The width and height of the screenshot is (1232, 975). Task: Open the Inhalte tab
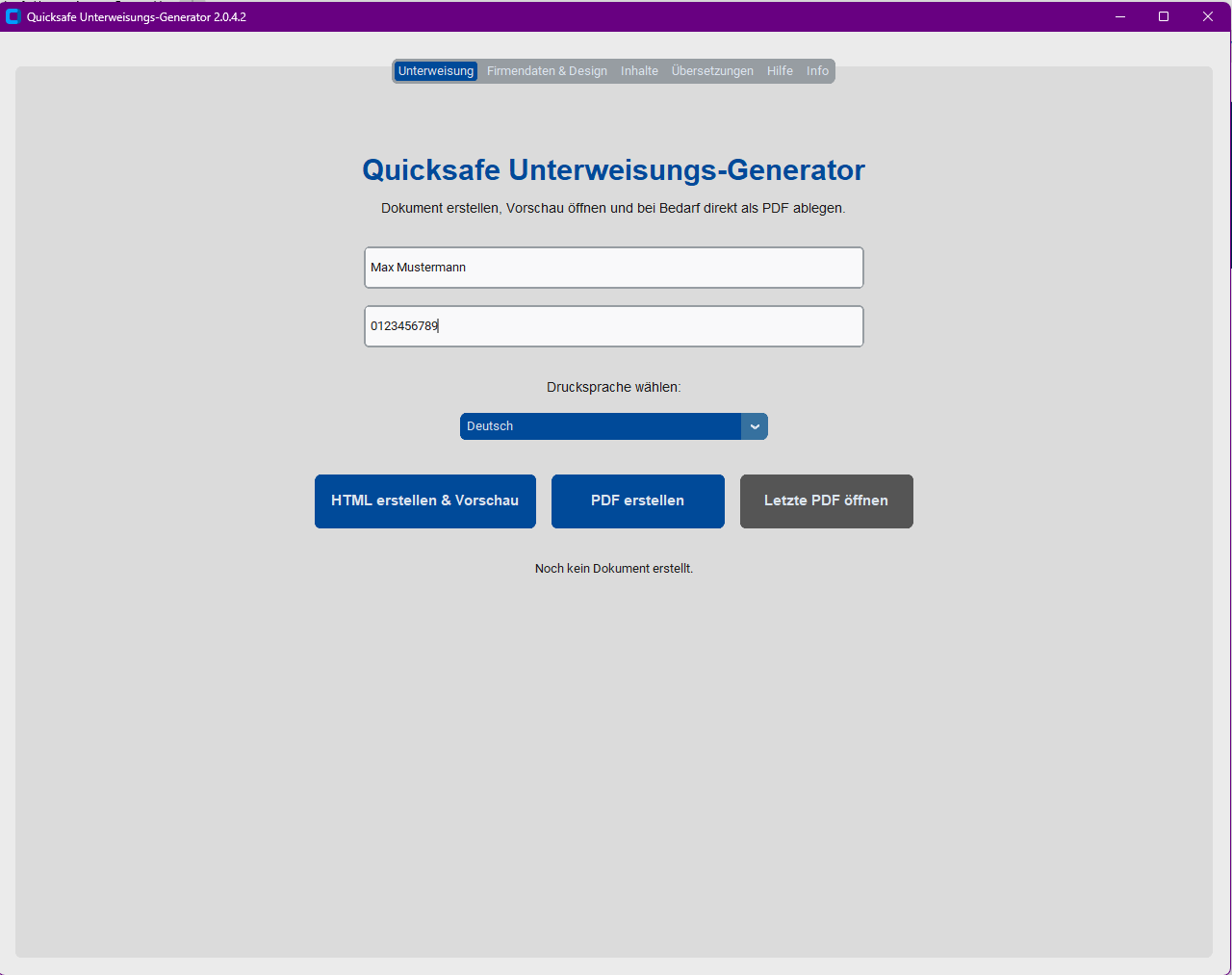[639, 70]
